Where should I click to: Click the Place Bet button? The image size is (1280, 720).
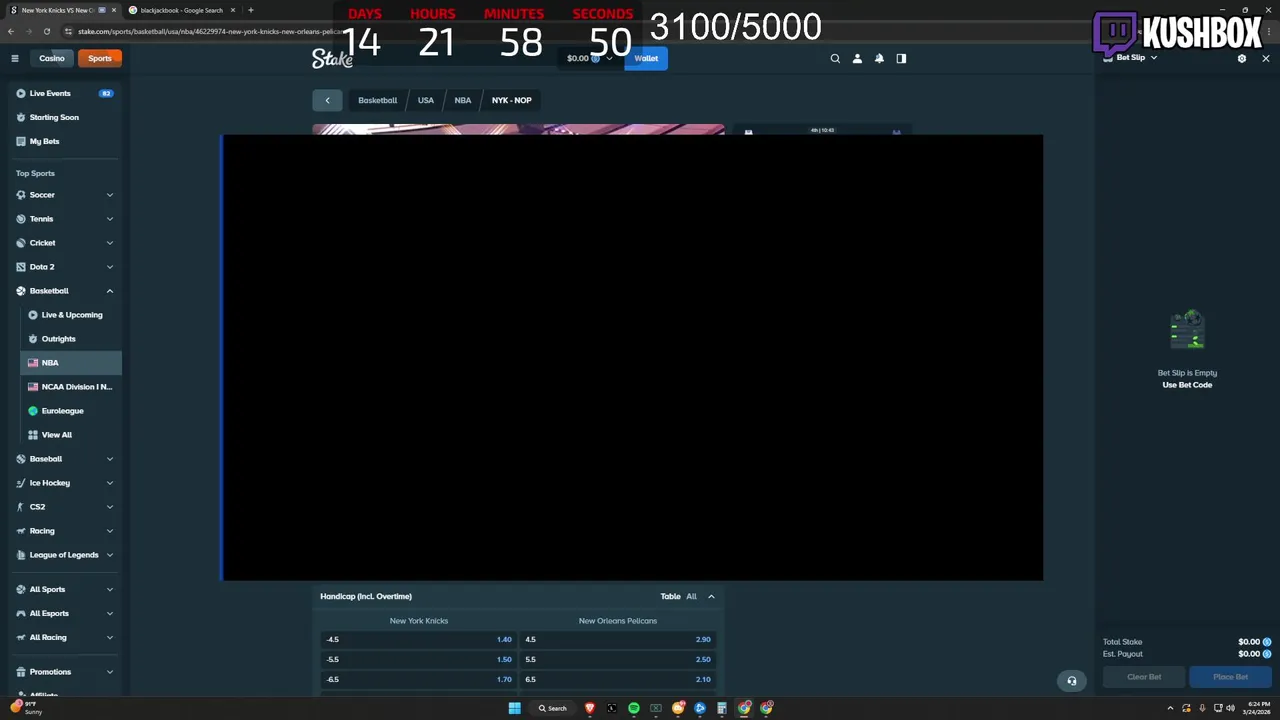click(1230, 677)
